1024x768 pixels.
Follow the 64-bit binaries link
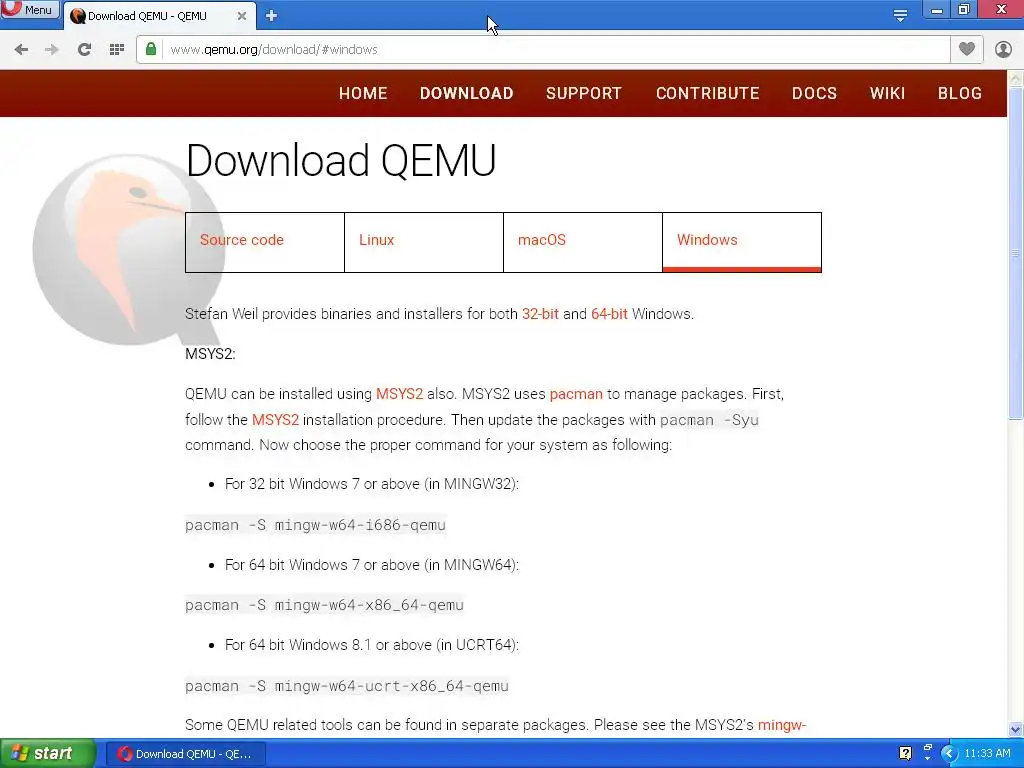point(609,314)
